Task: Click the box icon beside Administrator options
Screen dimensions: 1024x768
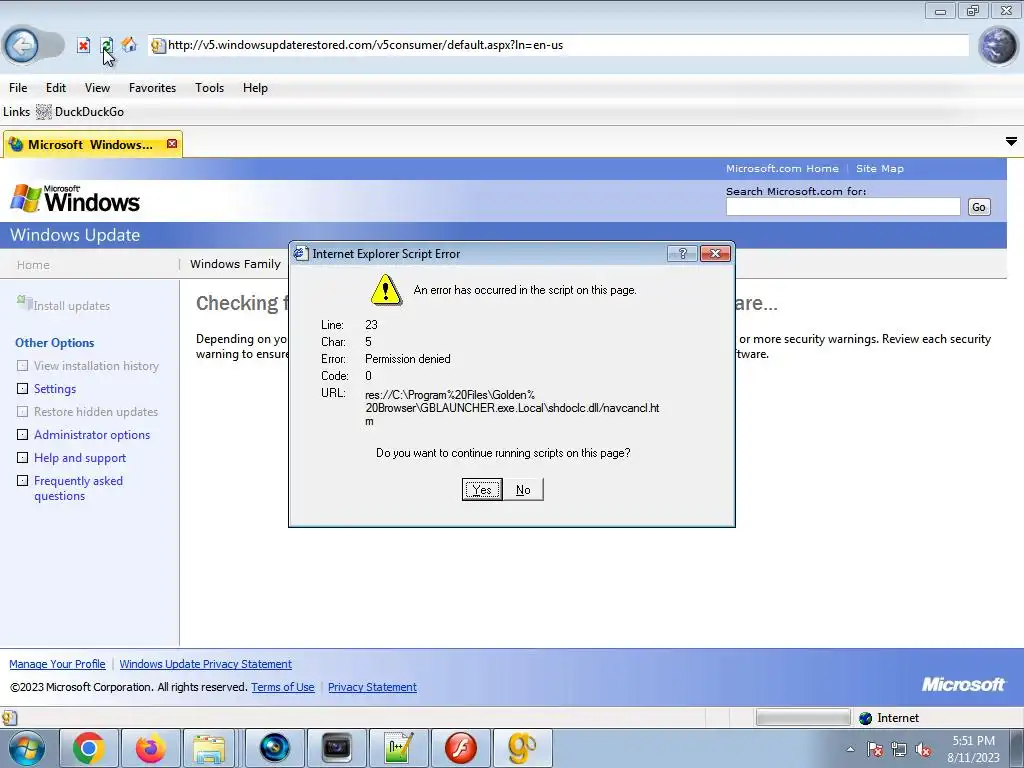Action: [22, 434]
